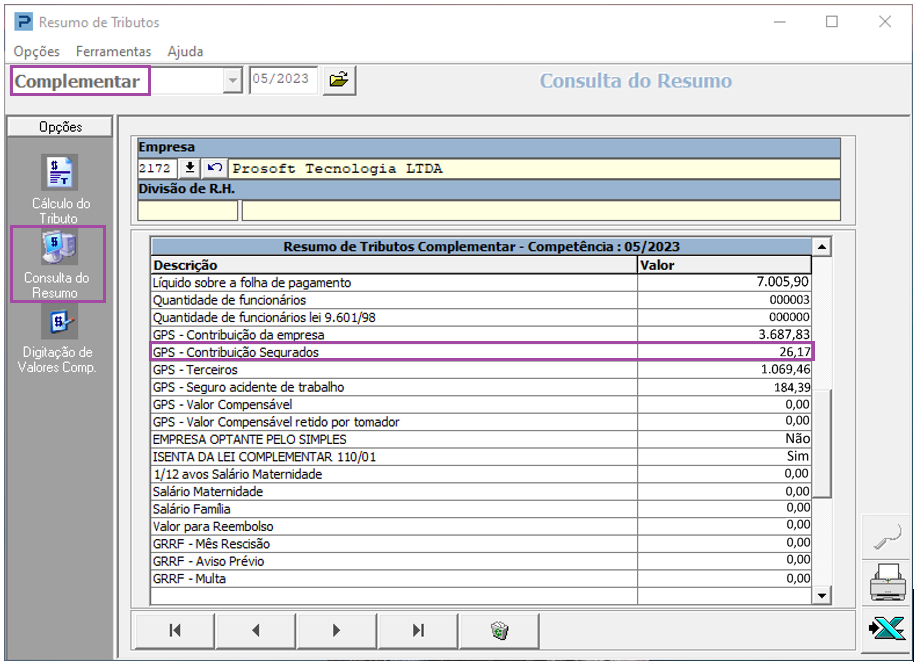Click the 05/2023 competence date field
Viewport: 920px width, 665px height.
(283, 80)
